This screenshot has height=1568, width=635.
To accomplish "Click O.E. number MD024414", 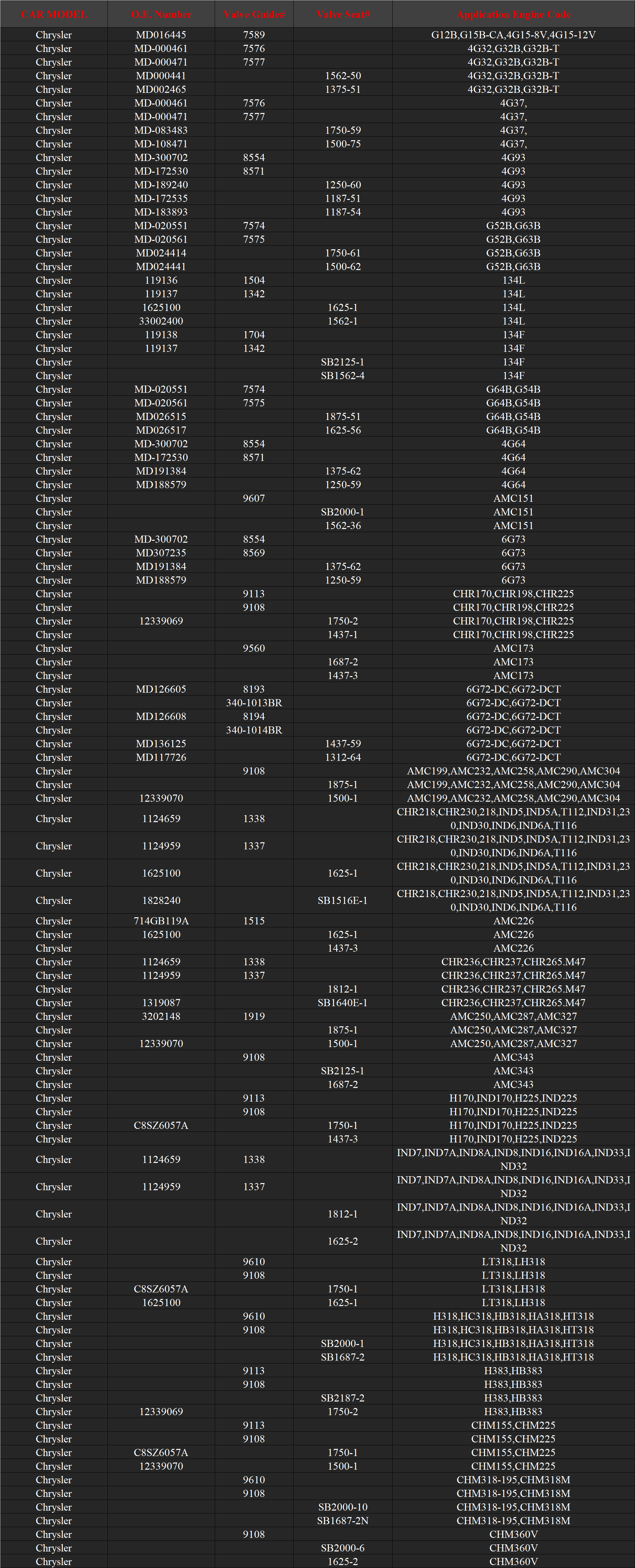I will click(161, 253).
